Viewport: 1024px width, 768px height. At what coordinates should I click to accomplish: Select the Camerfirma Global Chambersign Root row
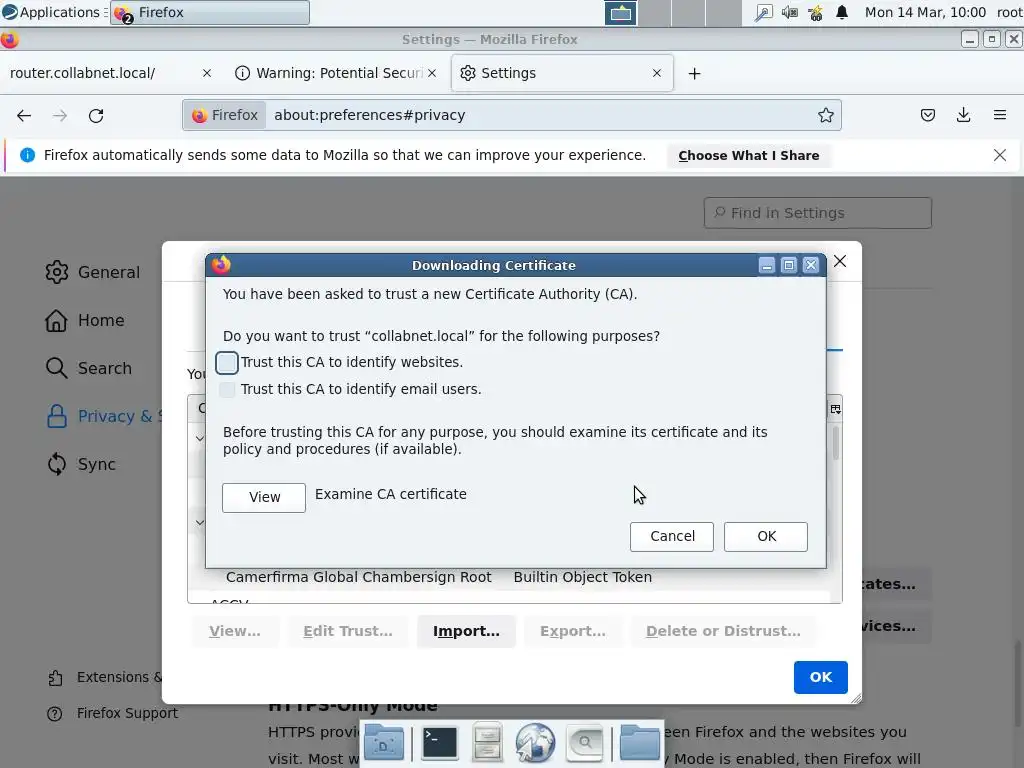click(x=508, y=577)
